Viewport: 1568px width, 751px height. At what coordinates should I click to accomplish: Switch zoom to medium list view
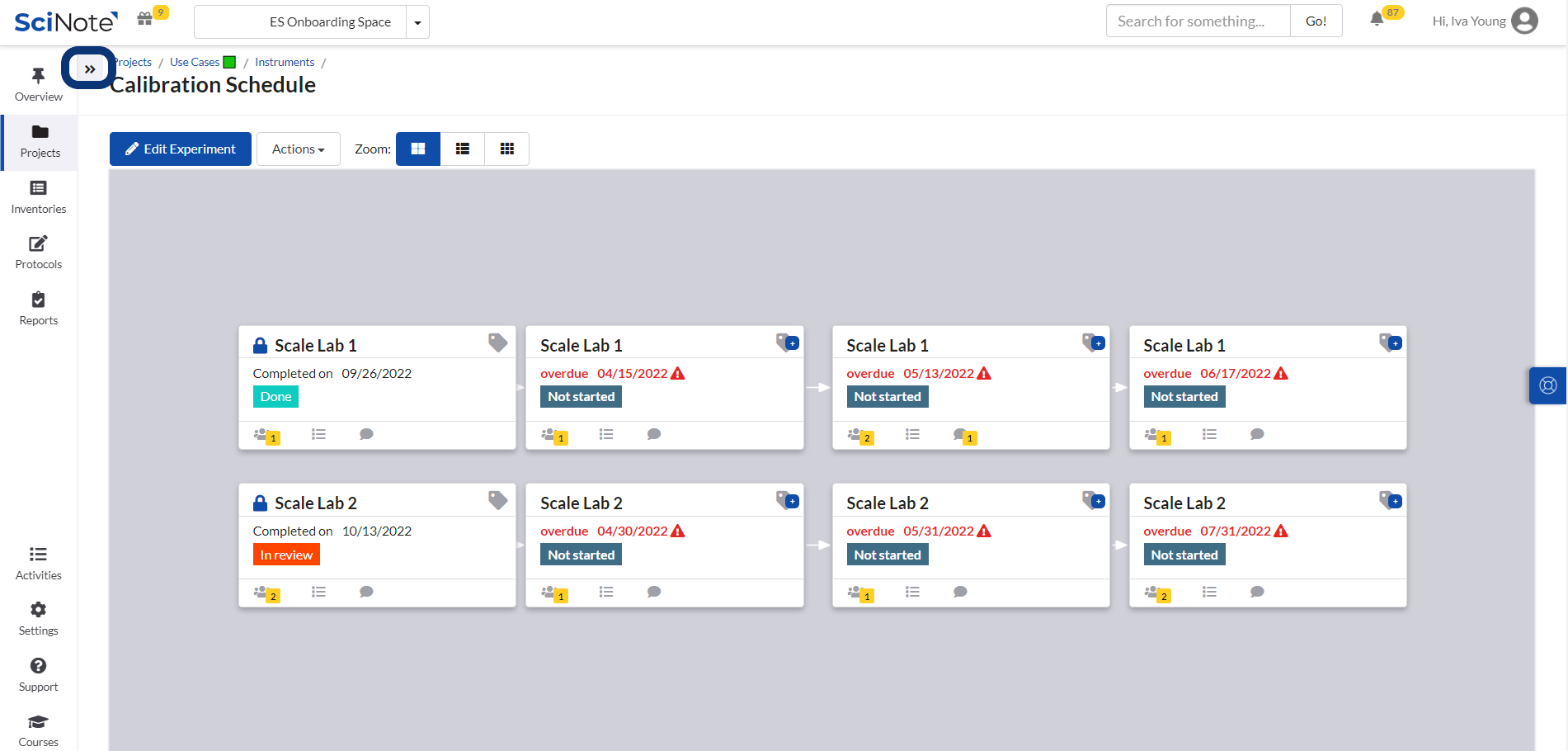463,149
